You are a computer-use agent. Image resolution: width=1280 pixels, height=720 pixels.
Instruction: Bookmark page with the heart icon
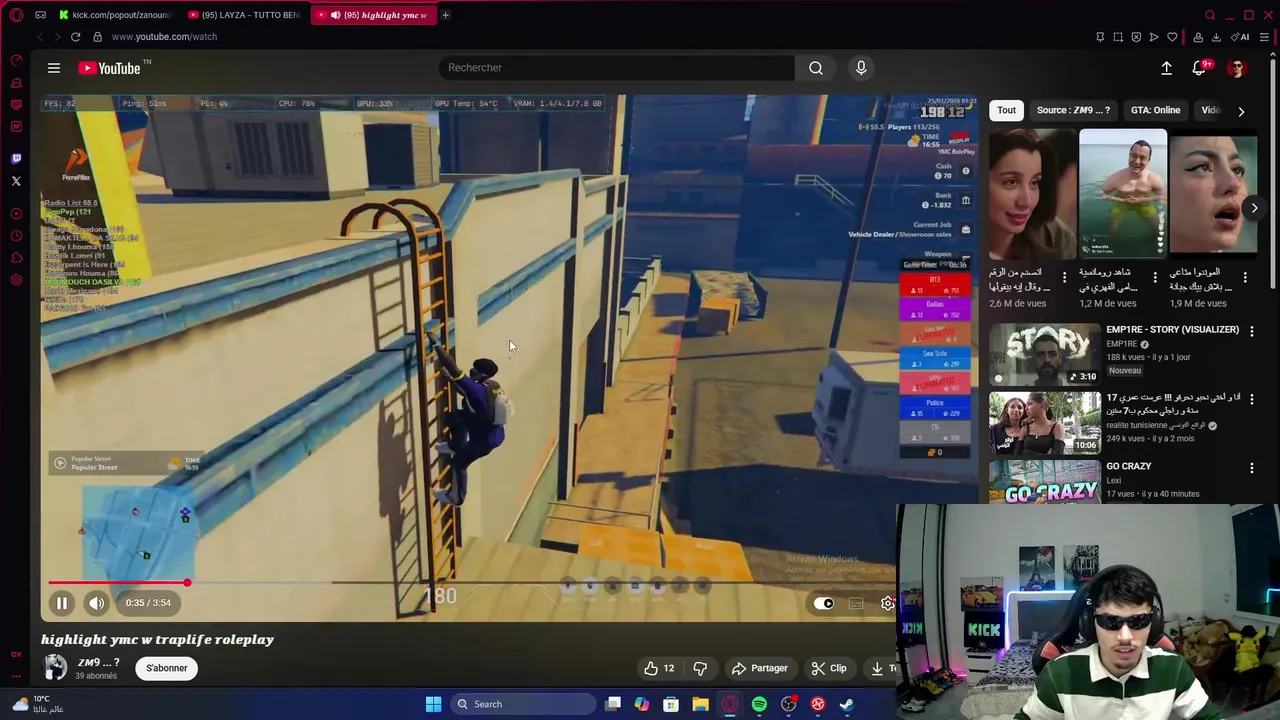pyautogui.click(x=1172, y=37)
